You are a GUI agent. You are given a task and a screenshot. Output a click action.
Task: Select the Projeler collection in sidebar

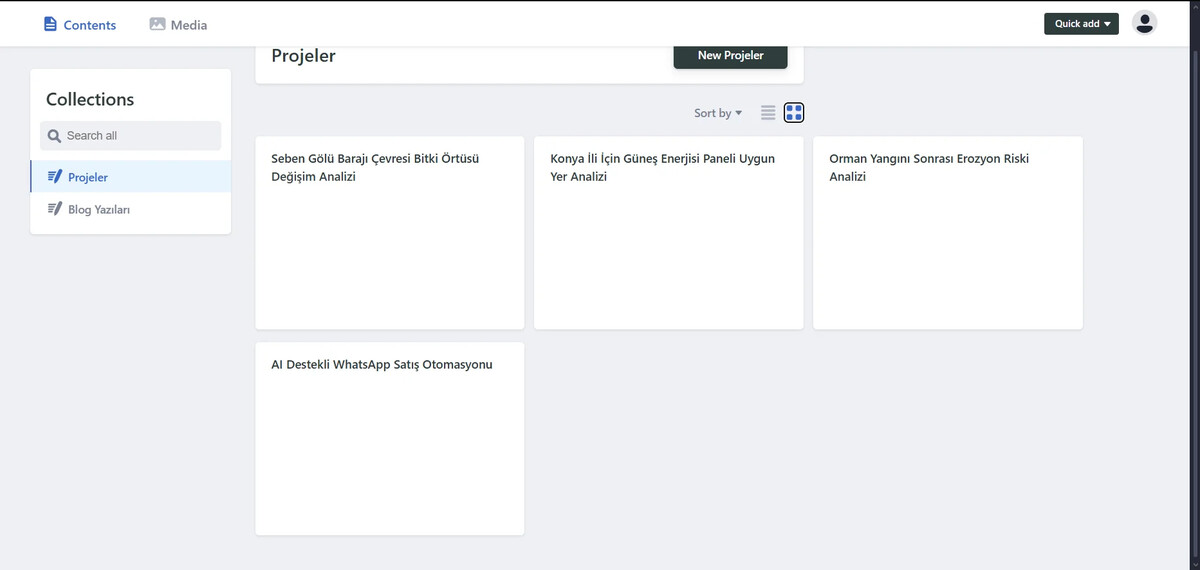click(x=88, y=178)
